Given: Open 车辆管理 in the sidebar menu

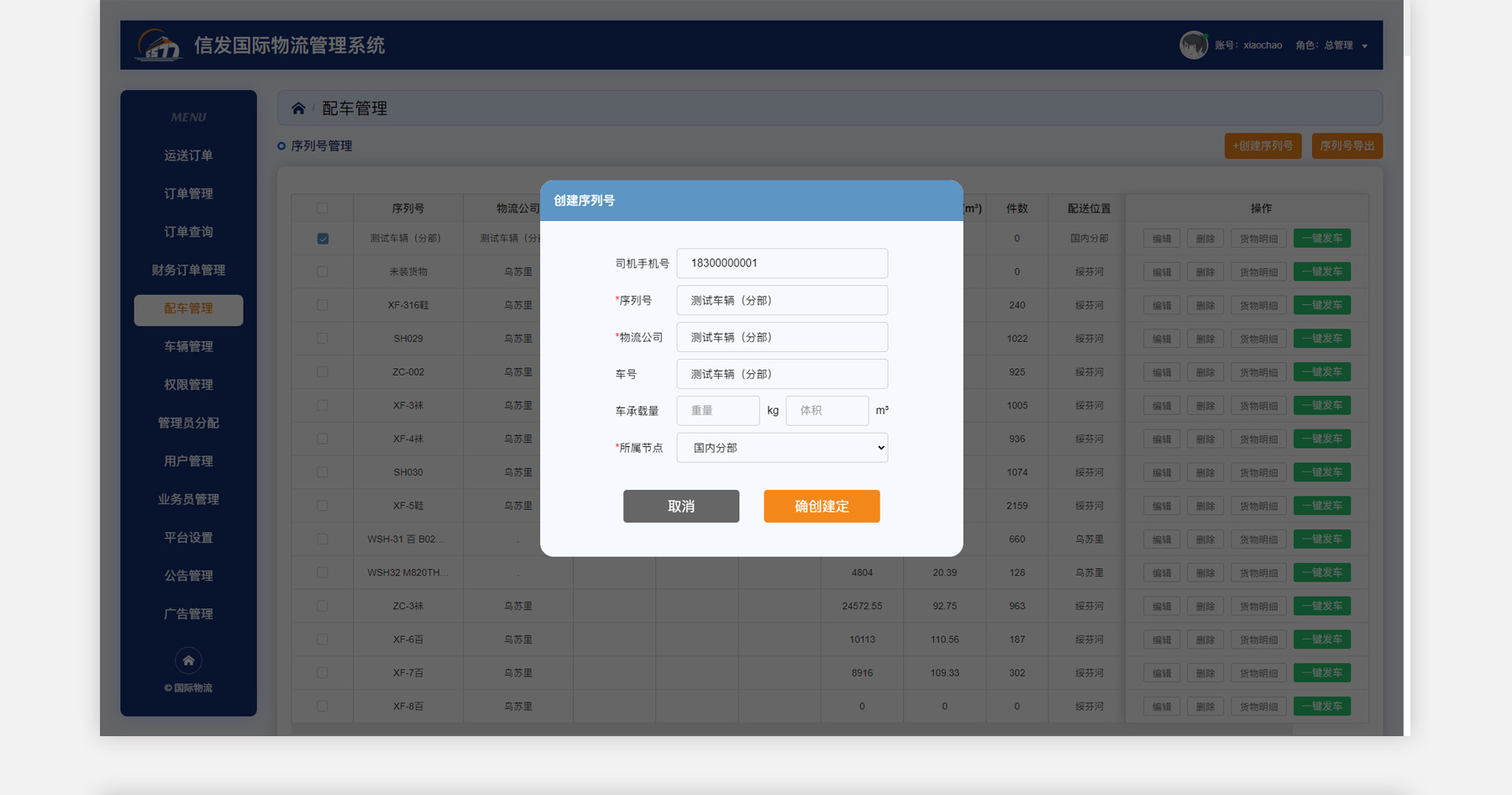Looking at the screenshot, I should pos(188,346).
